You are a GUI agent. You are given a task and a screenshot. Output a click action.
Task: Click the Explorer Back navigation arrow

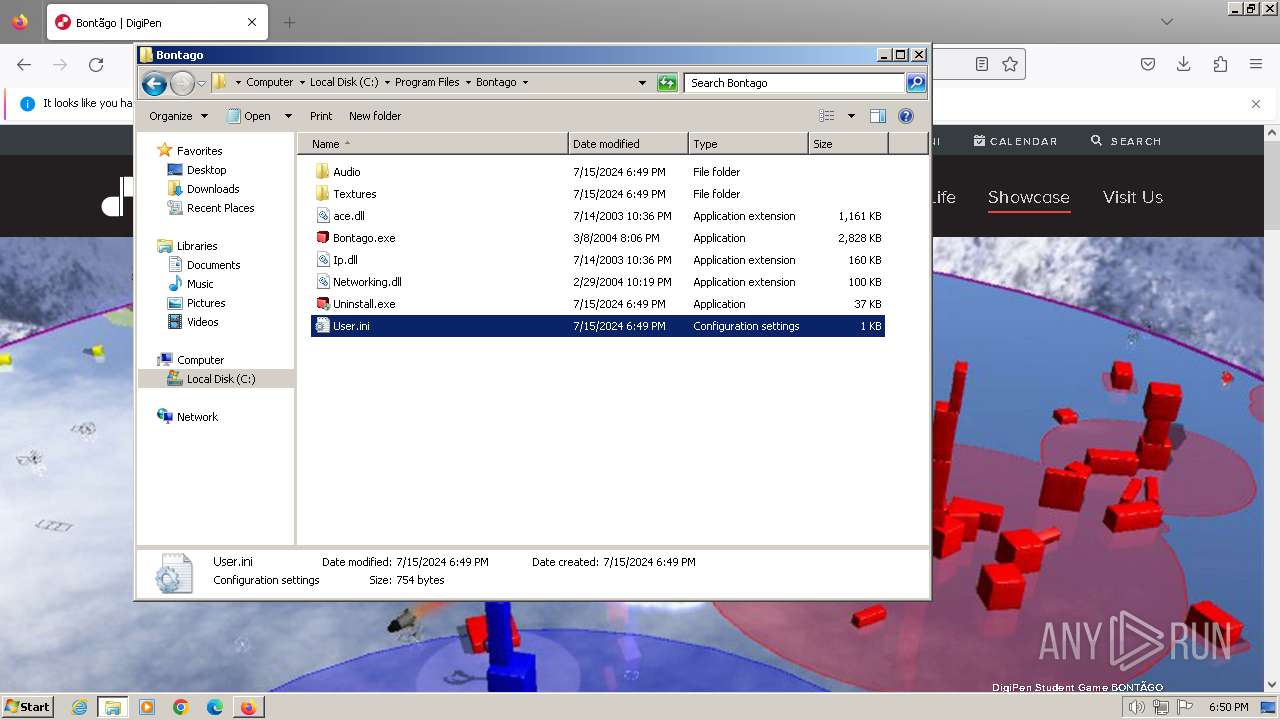154,83
